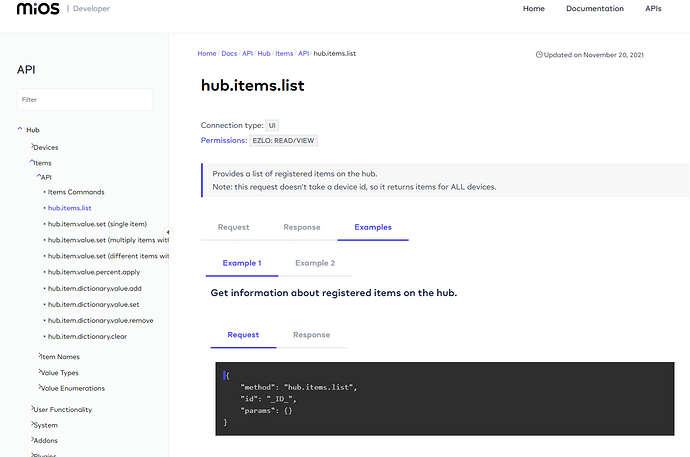The width and height of the screenshot is (690, 457).
Task: Focus the API Filter input field
Action: (x=85, y=99)
